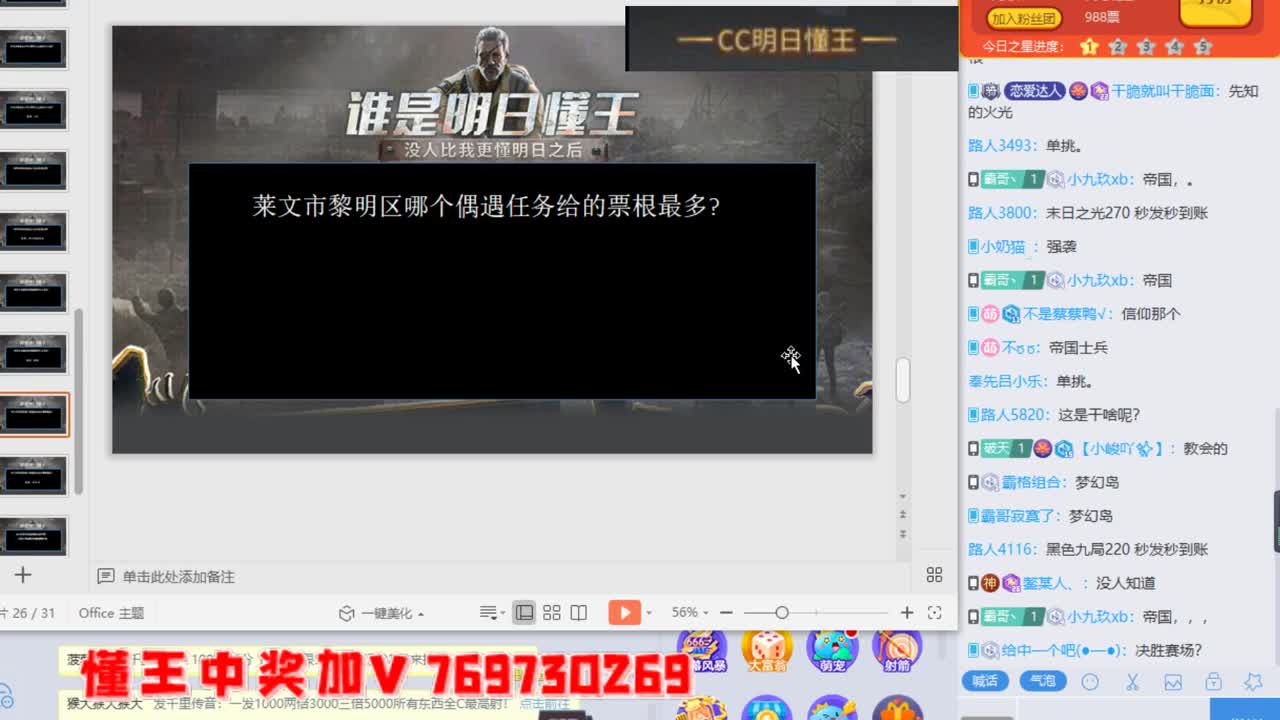Select the highlighted slide 26 thumbnail
The image size is (1280, 720).
coord(34,415)
